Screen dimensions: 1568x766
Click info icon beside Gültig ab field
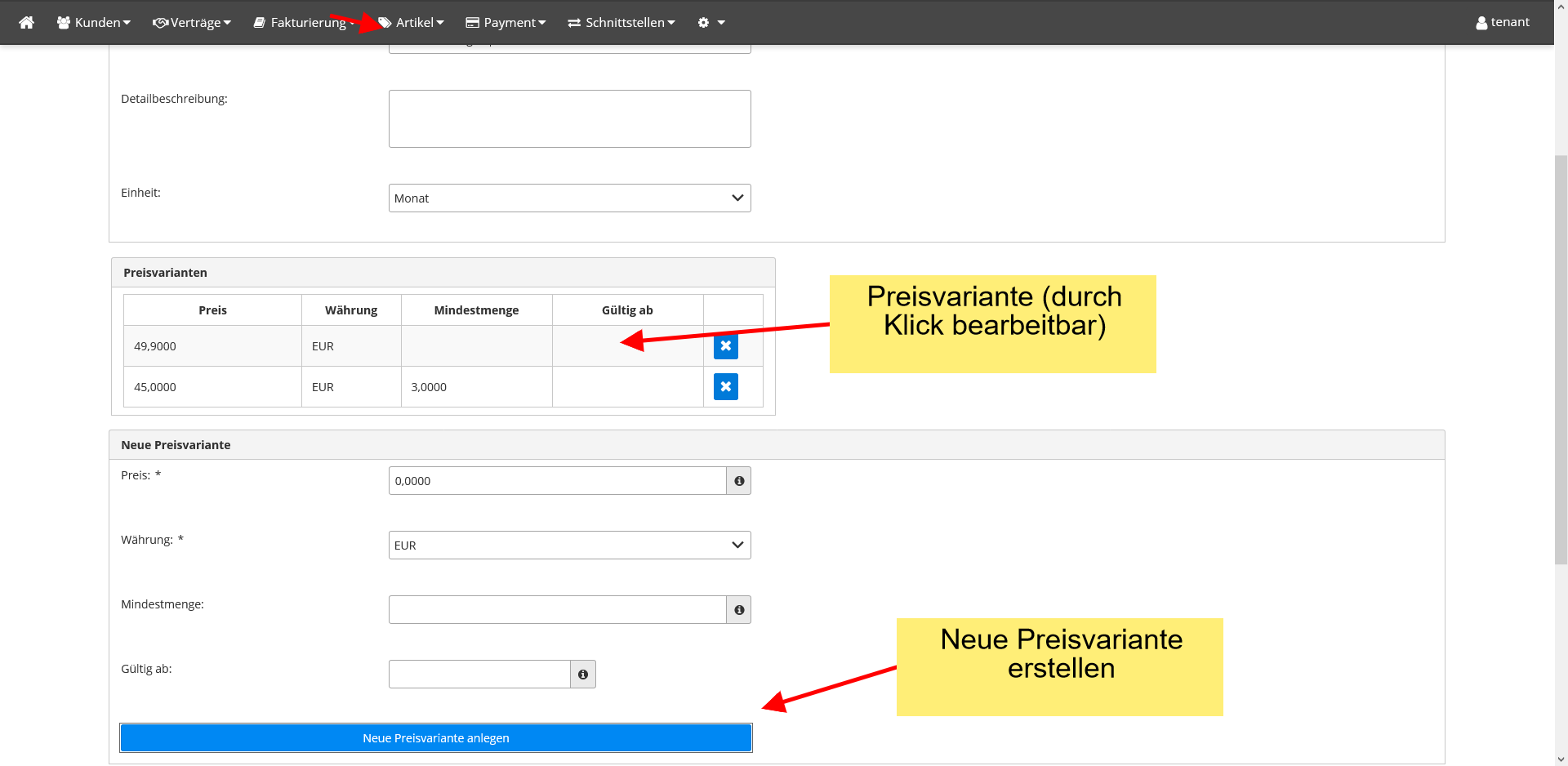[583, 675]
